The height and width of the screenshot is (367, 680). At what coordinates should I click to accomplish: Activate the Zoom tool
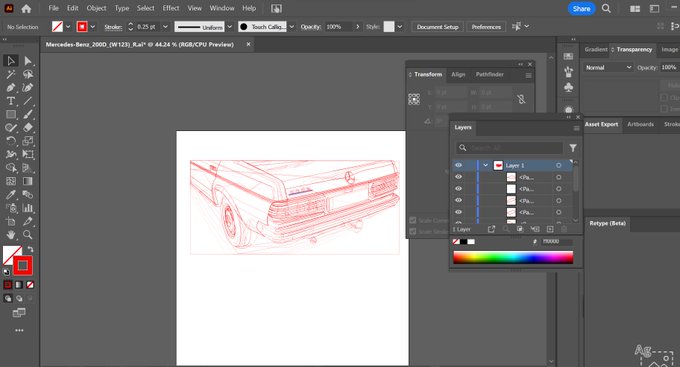point(28,235)
